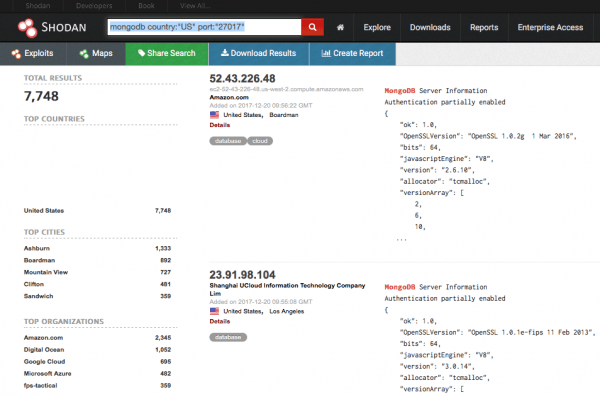Viewport: 600px width, 397px height.
Task: Click "version": "3.0.14" line in second banner
Action: pyautogui.click(x=437, y=366)
